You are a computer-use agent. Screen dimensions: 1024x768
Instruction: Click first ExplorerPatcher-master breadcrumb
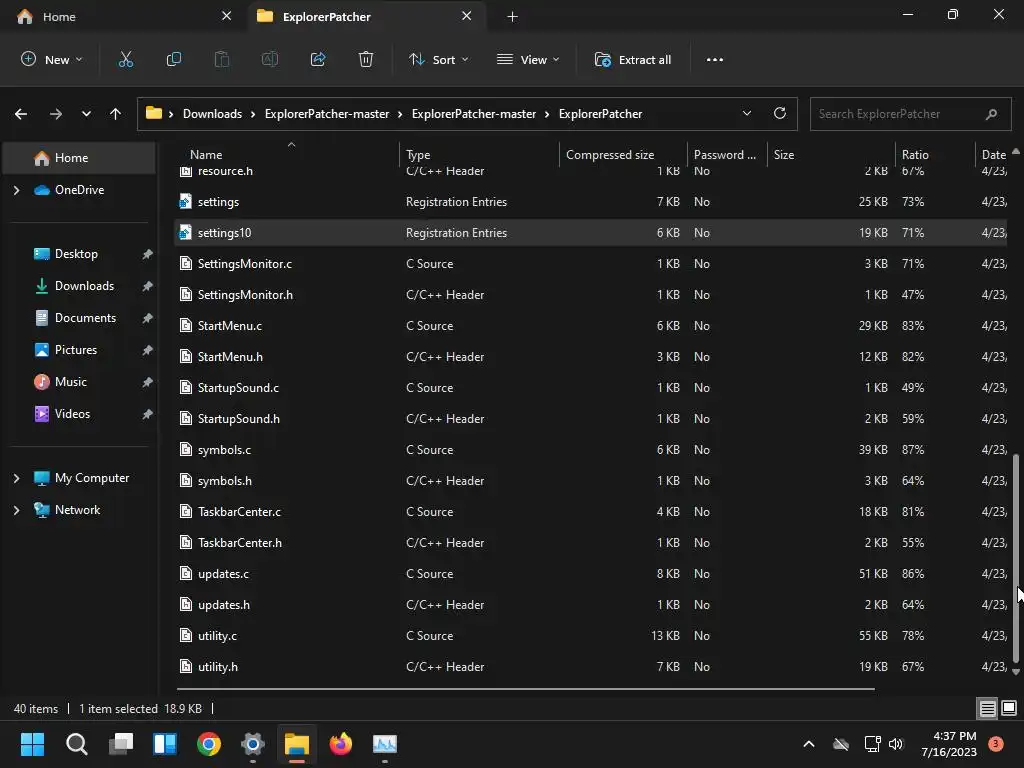click(327, 114)
